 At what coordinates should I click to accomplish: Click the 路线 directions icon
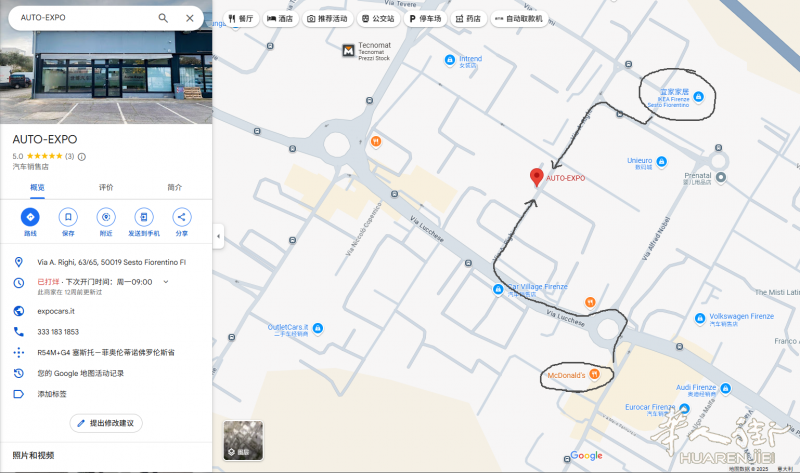pos(30,217)
